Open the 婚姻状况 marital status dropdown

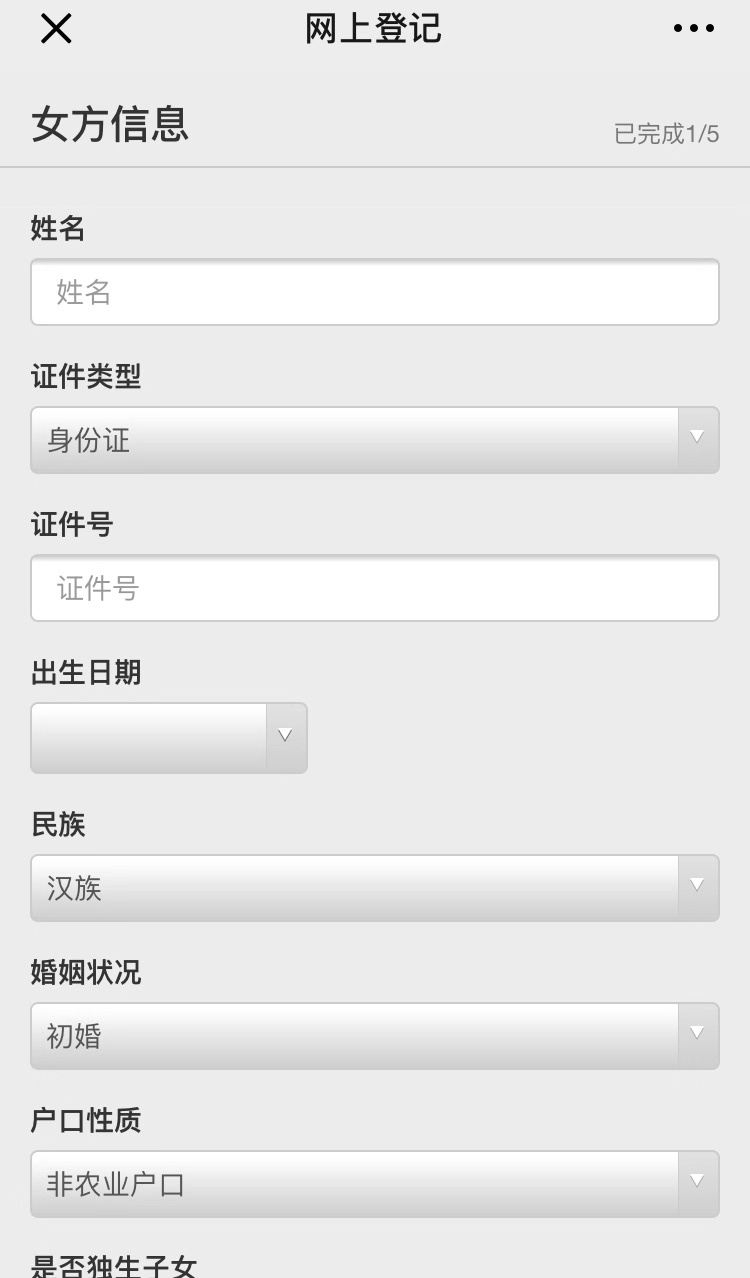point(375,1036)
